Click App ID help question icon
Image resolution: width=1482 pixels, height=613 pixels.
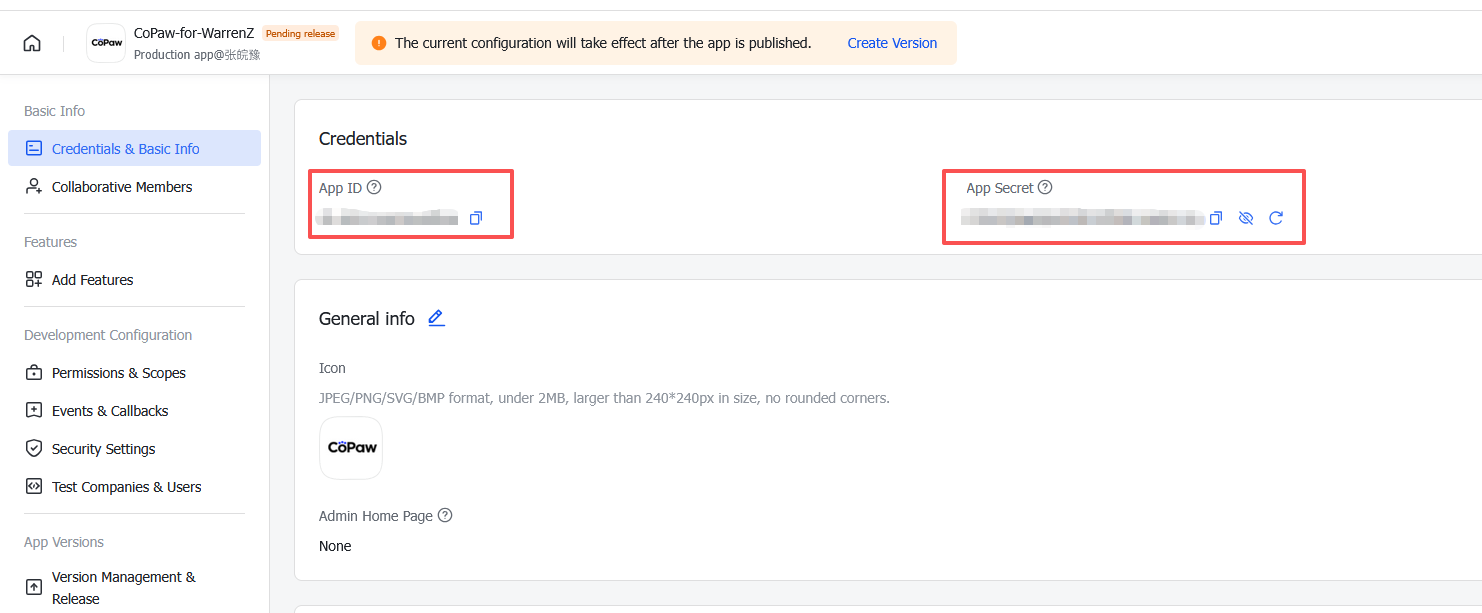[x=374, y=187]
